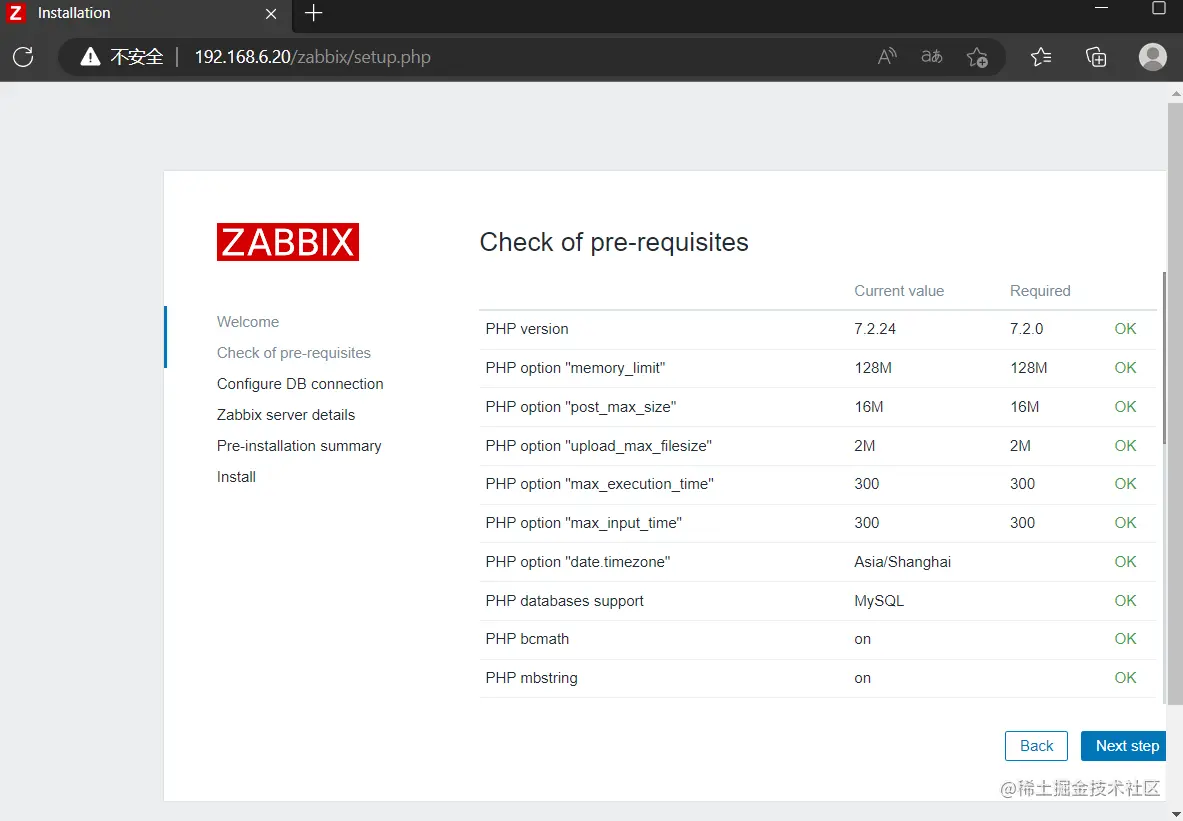
Task: Click the 'PHP bcmath' row label
Action: (527, 638)
